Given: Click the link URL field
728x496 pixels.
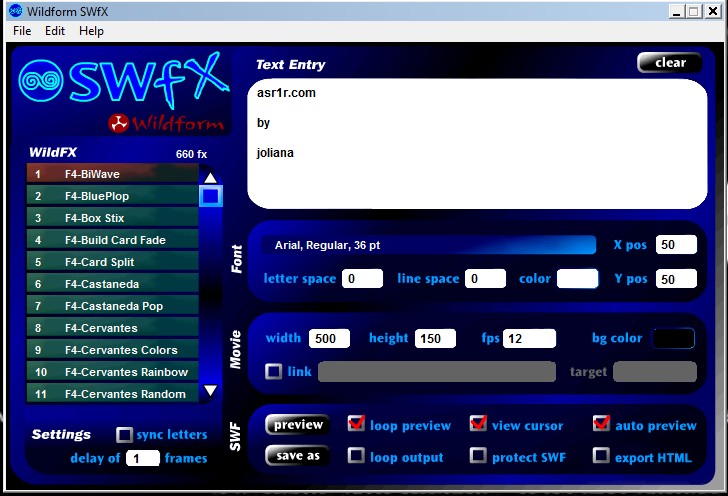Looking at the screenshot, I should click(437, 372).
